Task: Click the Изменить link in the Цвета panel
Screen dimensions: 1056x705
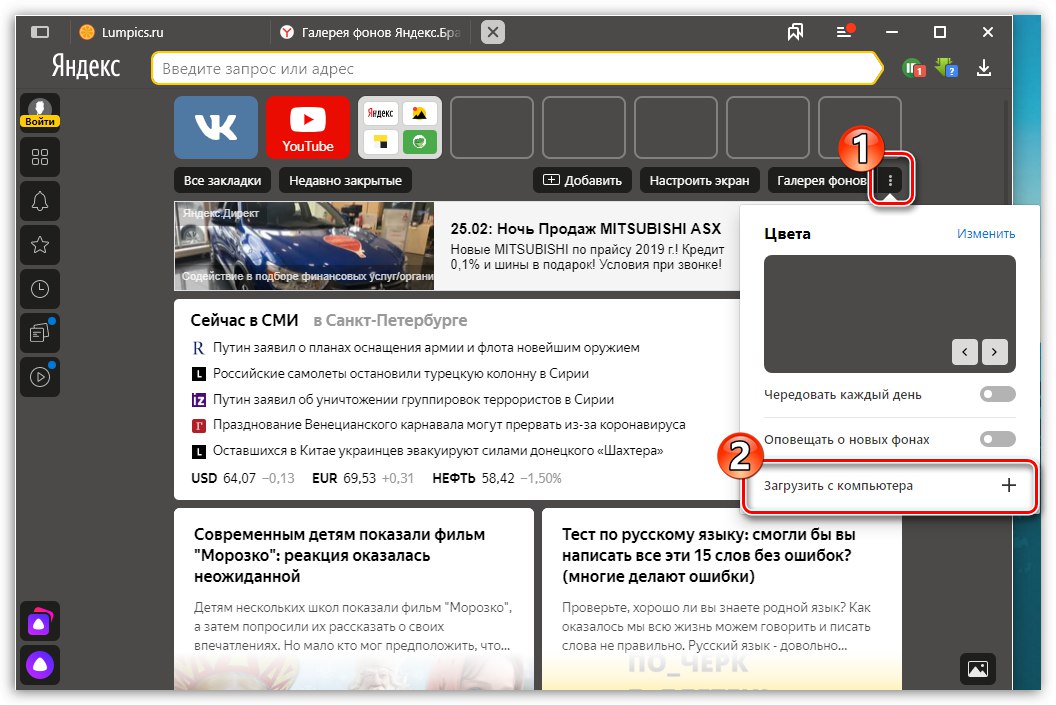Action: pos(986,234)
